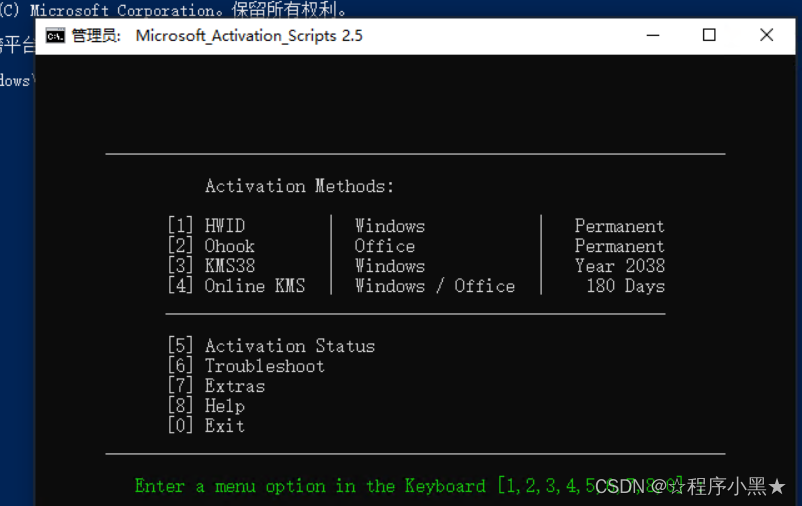The width and height of the screenshot is (802, 506).
Task: Click 'Permanent' in the Ohook row
Action: click(619, 246)
